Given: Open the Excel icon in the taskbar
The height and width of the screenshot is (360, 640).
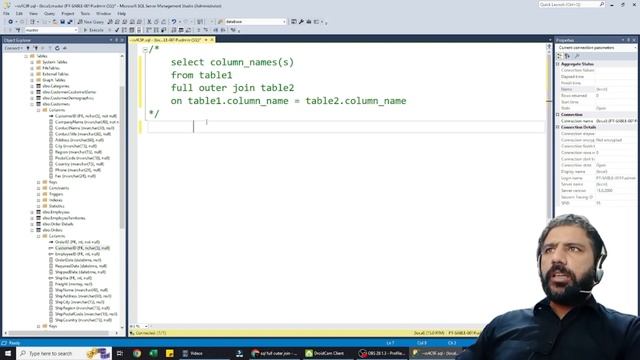Looking at the screenshot, I should coord(153,353).
